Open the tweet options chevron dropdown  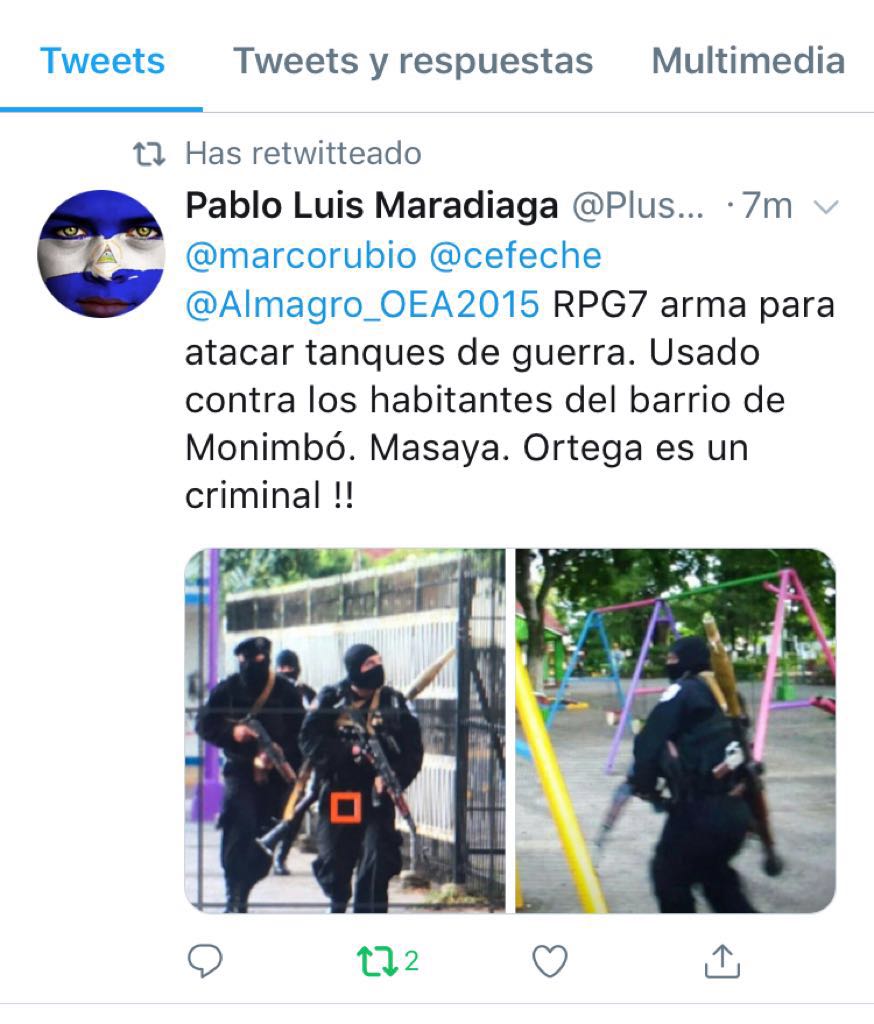tap(826, 207)
